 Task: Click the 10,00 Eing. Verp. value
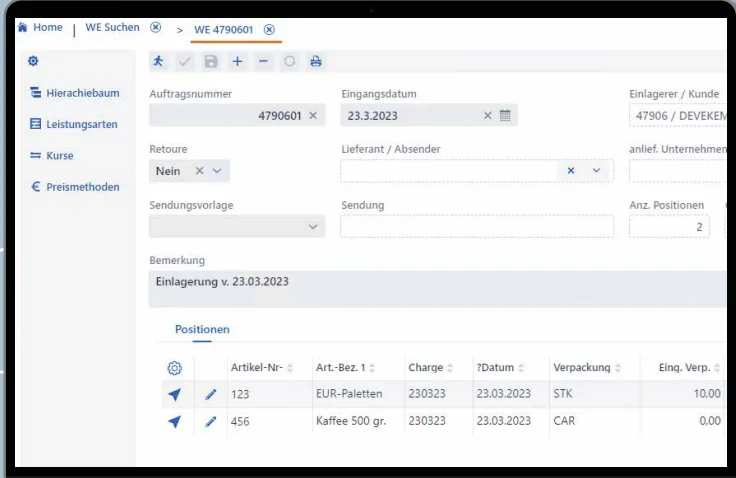coord(707,393)
